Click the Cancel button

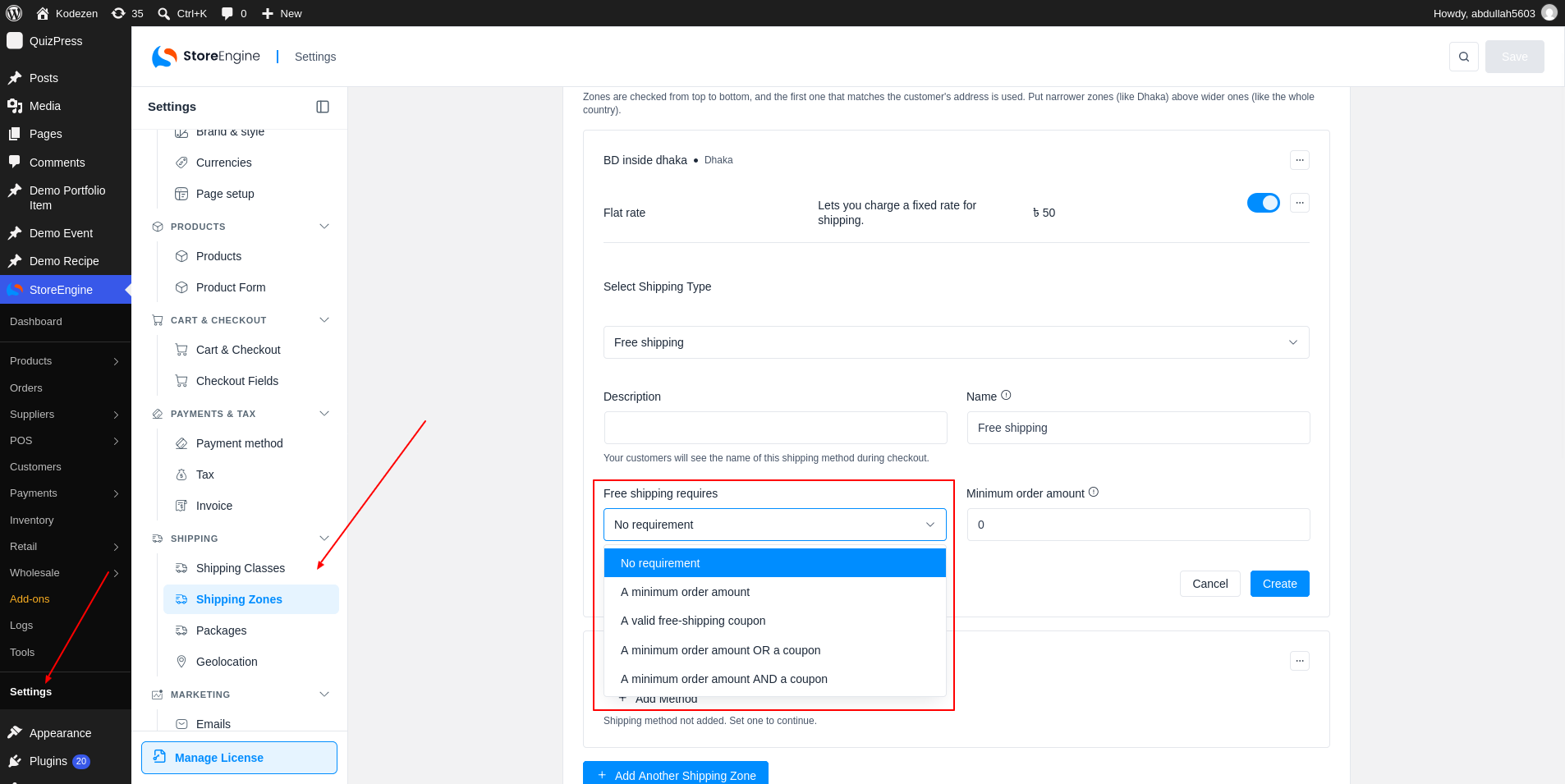1210,584
